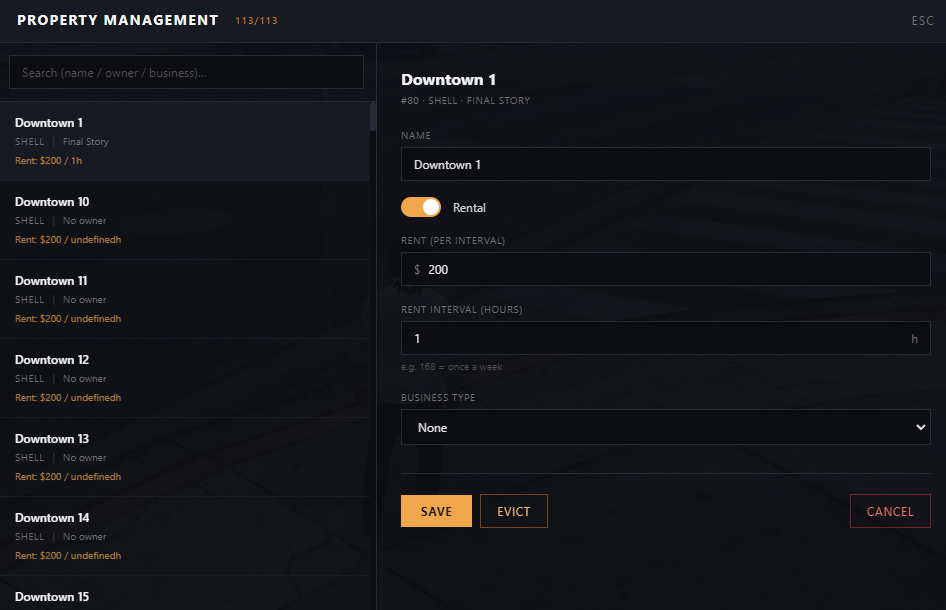Cancel editing the property
The image size is (946, 610).
click(x=890, y=511)
